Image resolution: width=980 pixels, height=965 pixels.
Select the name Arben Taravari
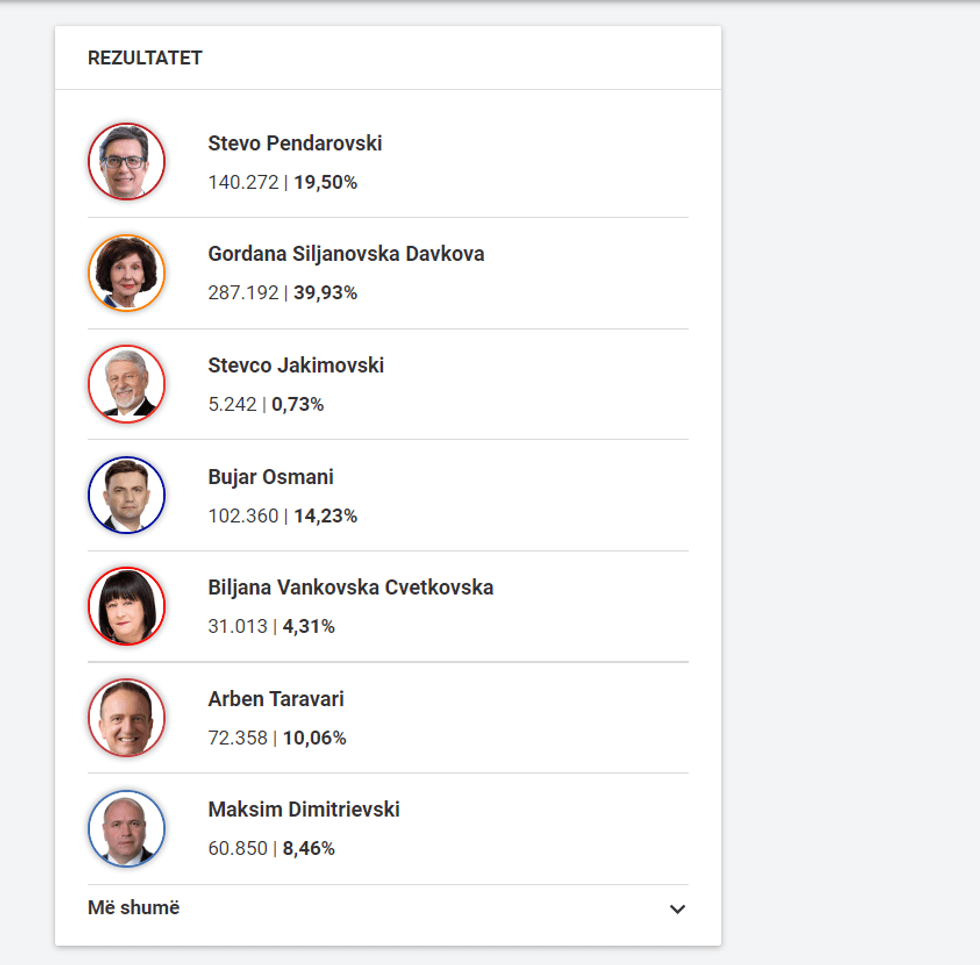coord(276,699)
